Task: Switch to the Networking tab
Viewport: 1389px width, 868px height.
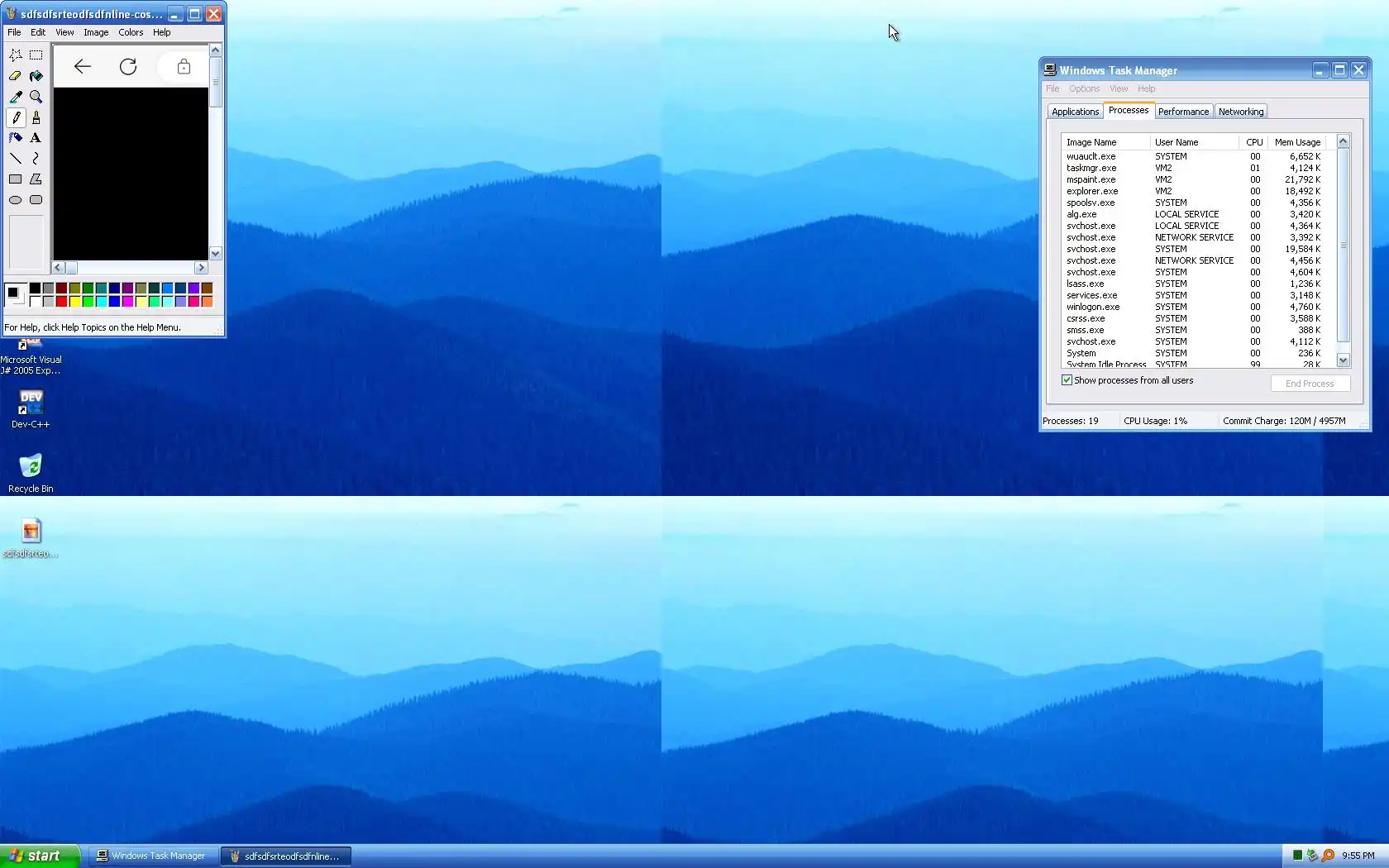Action: click(1241, 112)
